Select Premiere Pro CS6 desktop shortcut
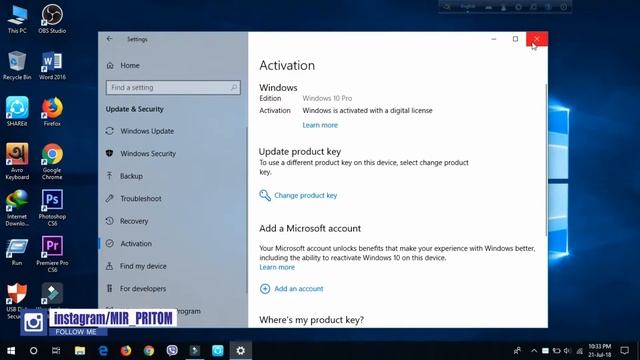Viewport: 640px width, 360px height. pos(52,254)
